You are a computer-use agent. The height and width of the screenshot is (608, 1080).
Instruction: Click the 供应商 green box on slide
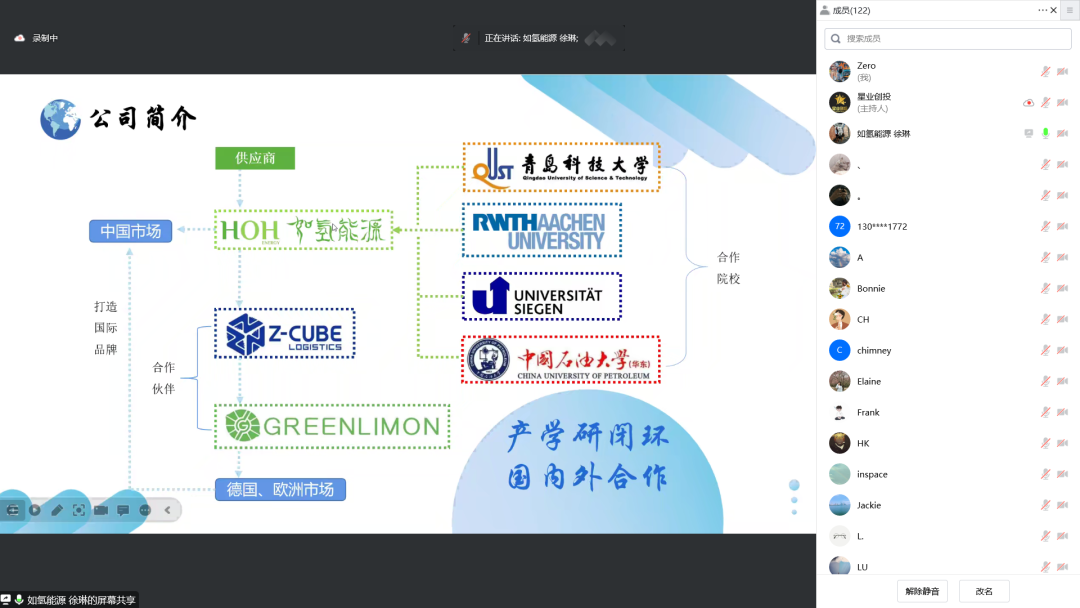[255, 158]
